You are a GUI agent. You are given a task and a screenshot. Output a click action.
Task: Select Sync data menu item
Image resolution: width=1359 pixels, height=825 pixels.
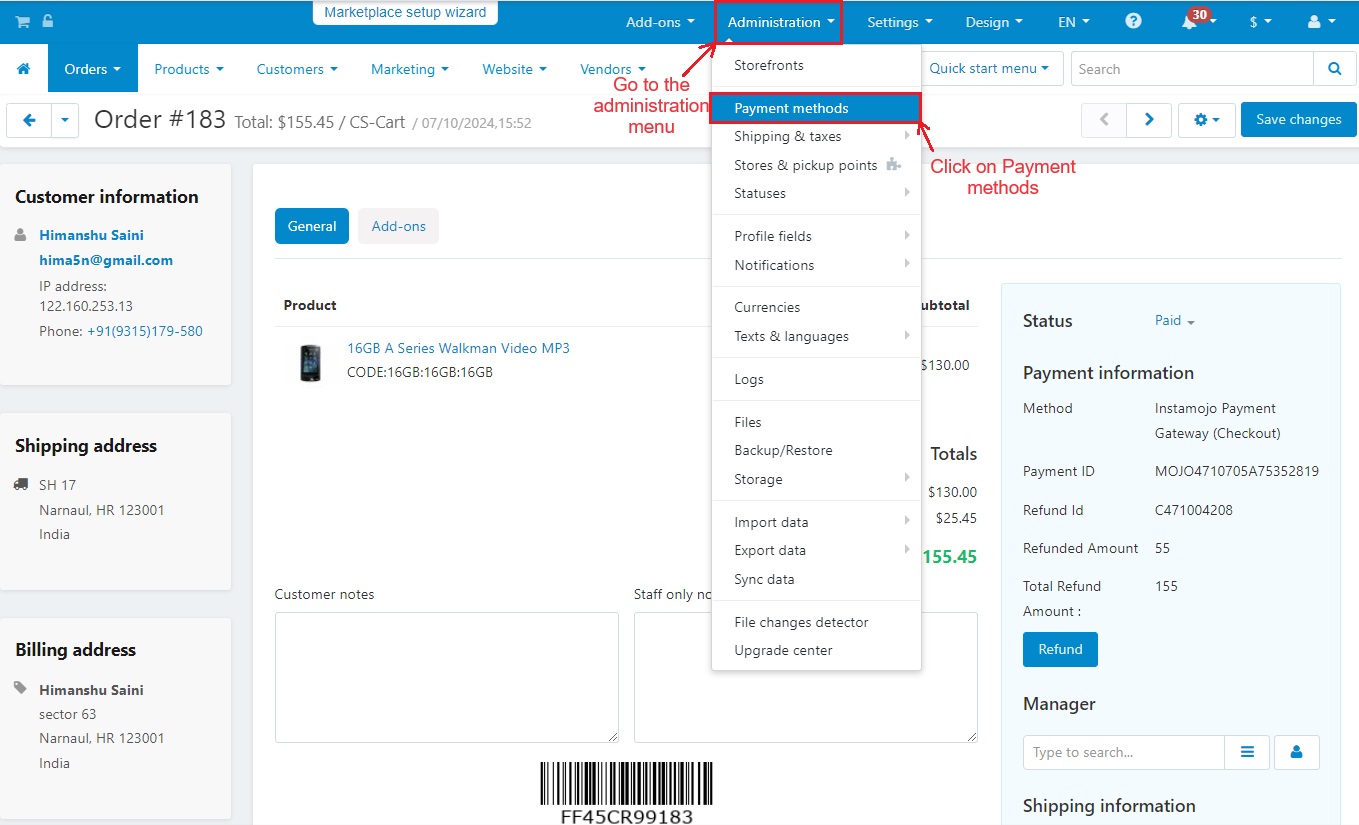(x=816, y=579)
